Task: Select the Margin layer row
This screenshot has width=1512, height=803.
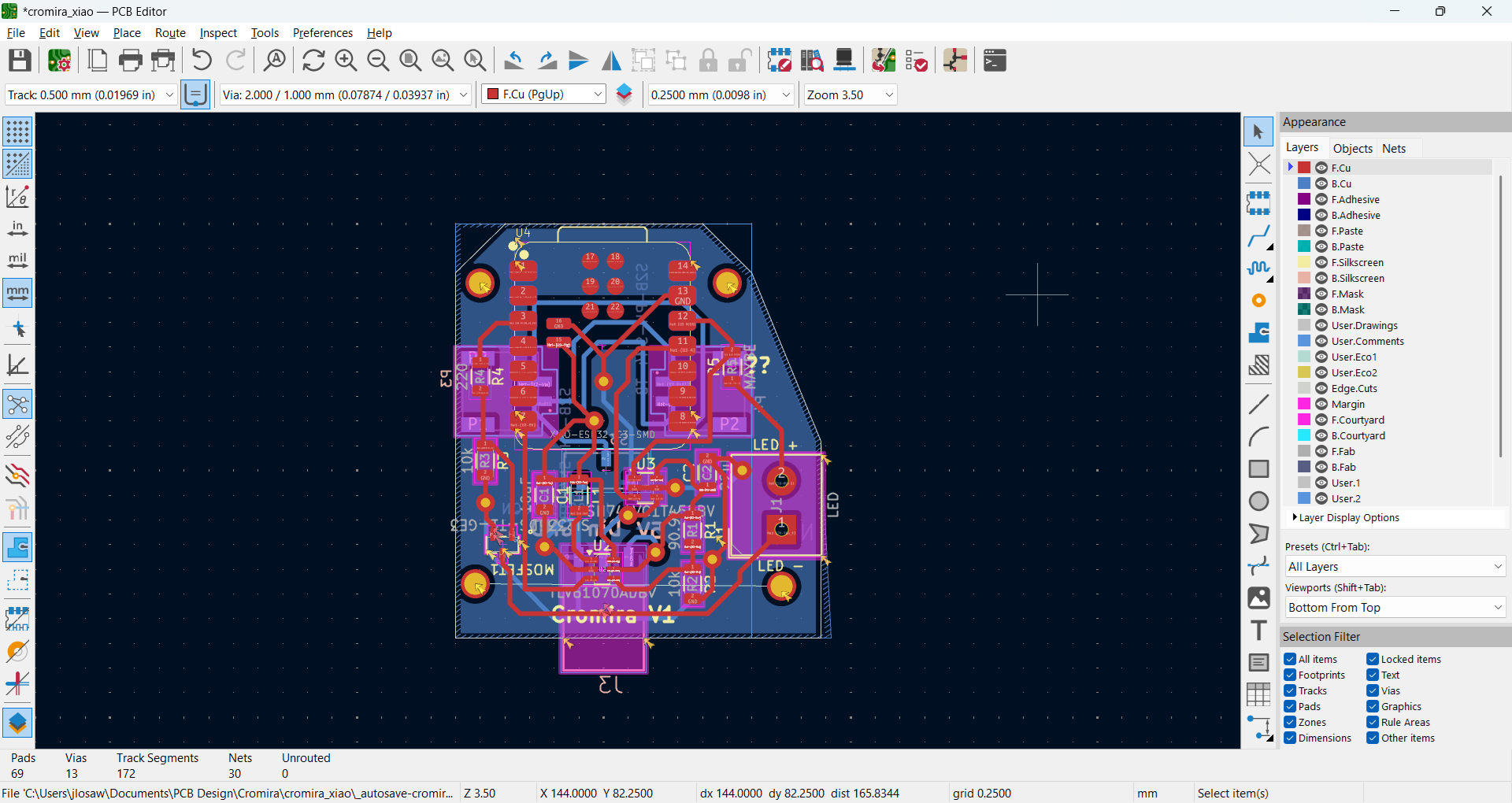Action: (1388, 404)
